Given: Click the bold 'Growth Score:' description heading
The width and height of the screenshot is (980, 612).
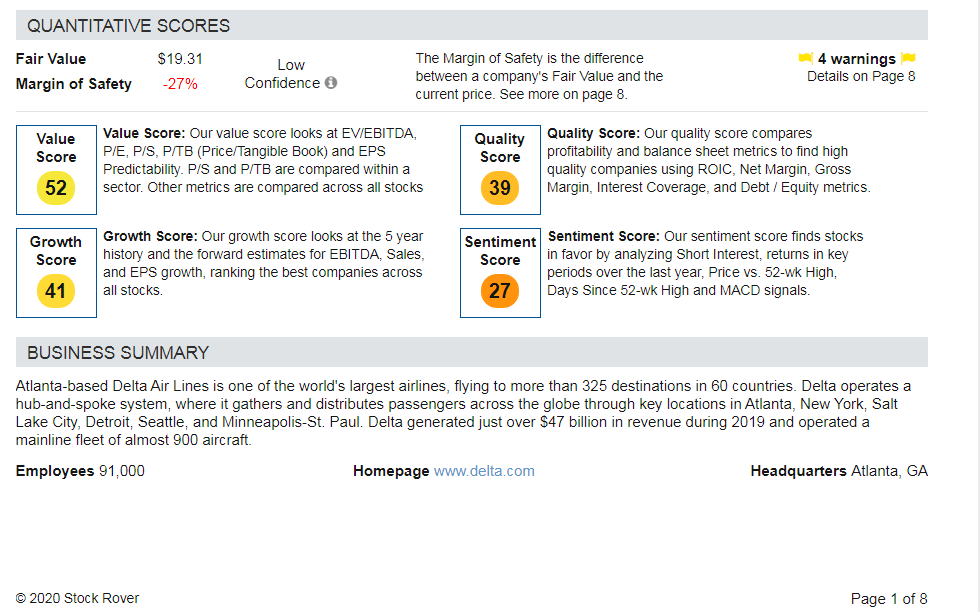Looking at the screenshot, I should pos(150,237).
